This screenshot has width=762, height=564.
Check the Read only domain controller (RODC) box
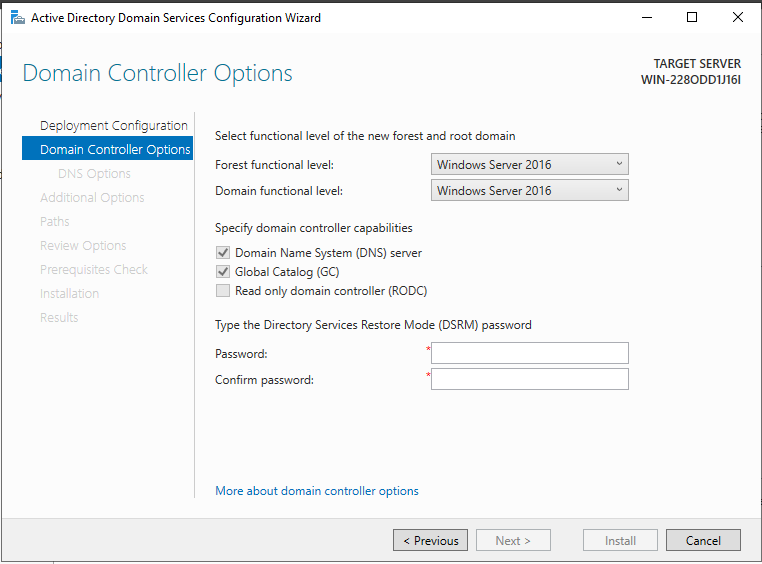(x=223, y=291)
